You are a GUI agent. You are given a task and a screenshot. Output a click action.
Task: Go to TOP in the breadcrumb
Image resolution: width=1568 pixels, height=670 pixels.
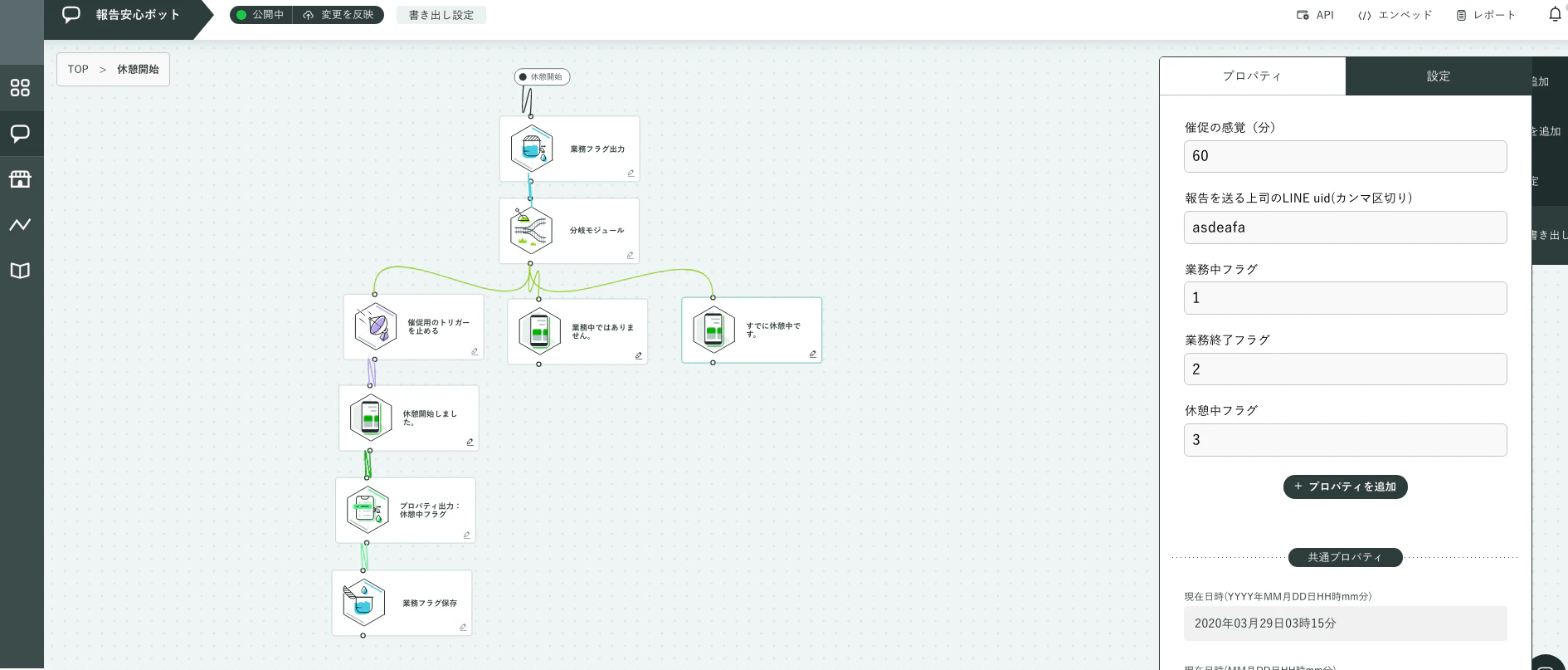(78, 69)
